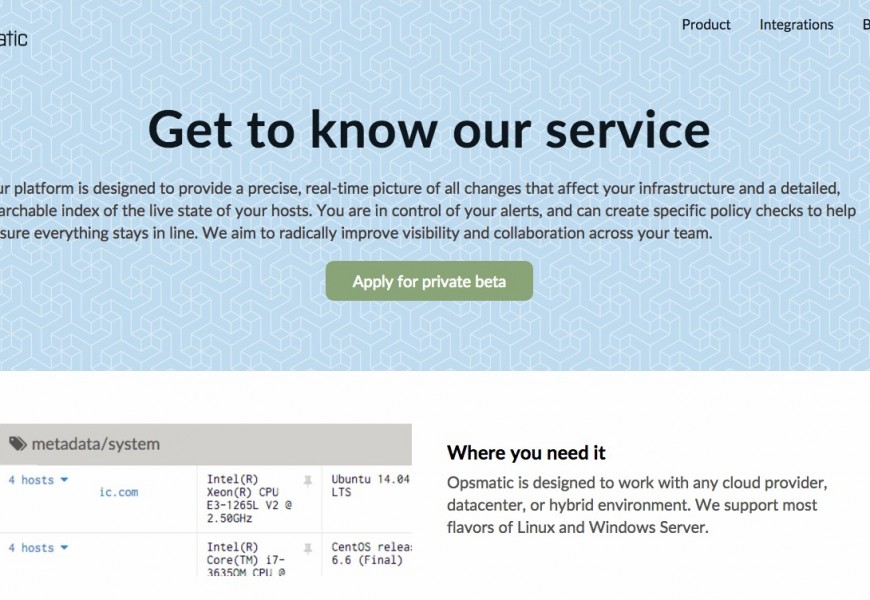The image size is (870, 600).
Task: Click the "Get to know our service" heading
Action: 429,128
